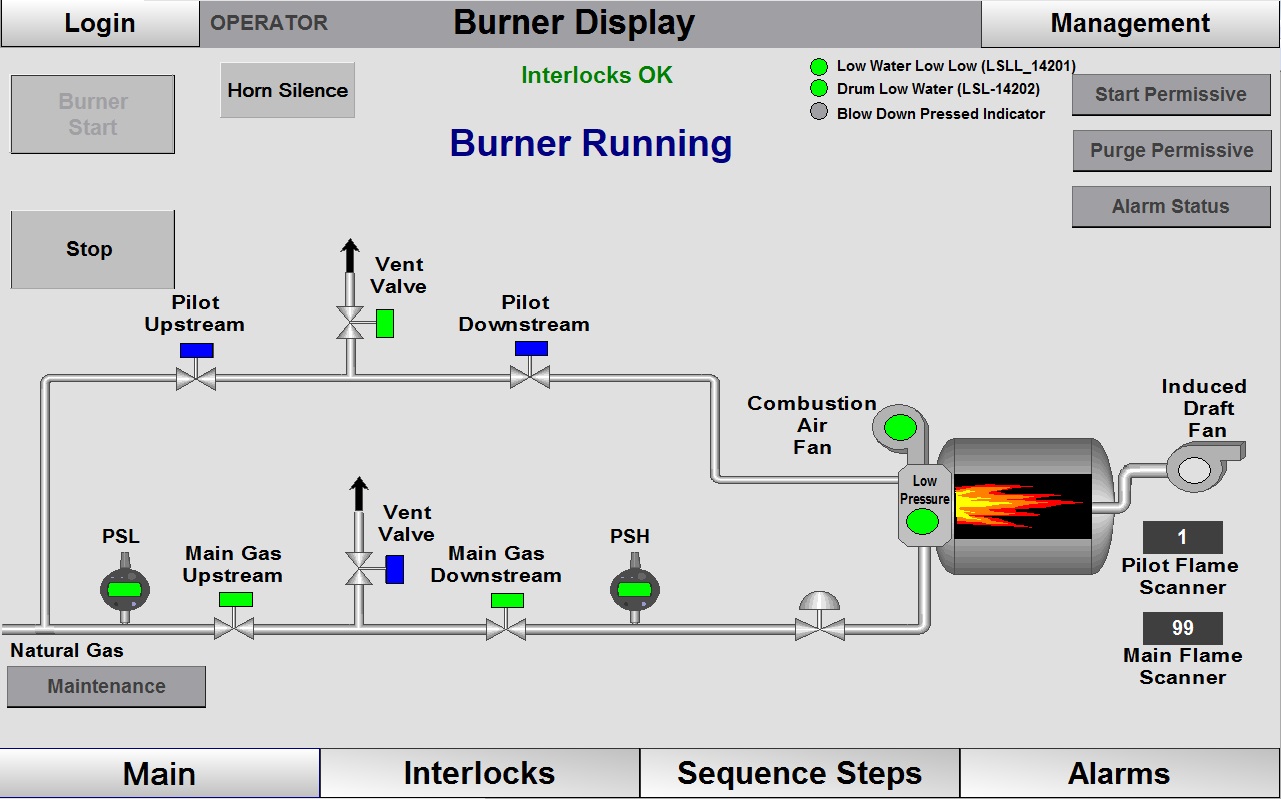Screen dimensions: 1281x799
Task: Toggle the Low Water Low Low indicator light
Action: click(x=820, y=66)
